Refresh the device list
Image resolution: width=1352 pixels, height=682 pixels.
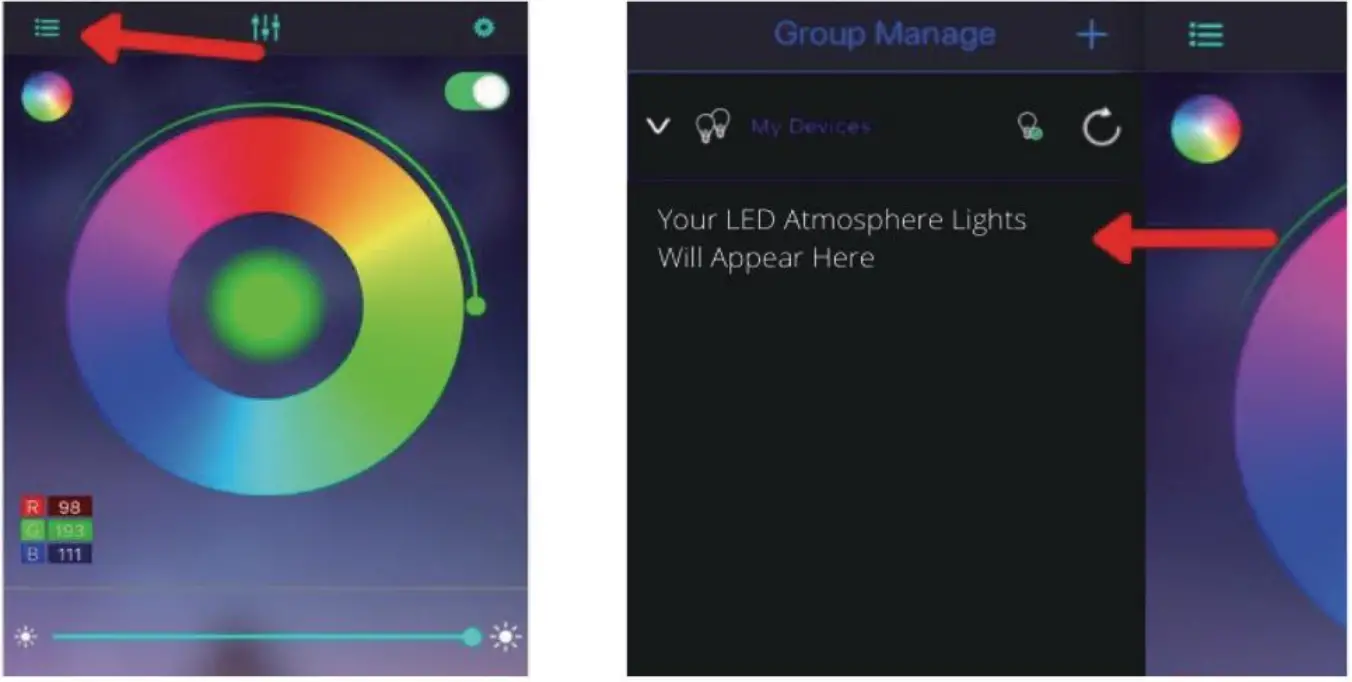click(x=1102, y=127)
